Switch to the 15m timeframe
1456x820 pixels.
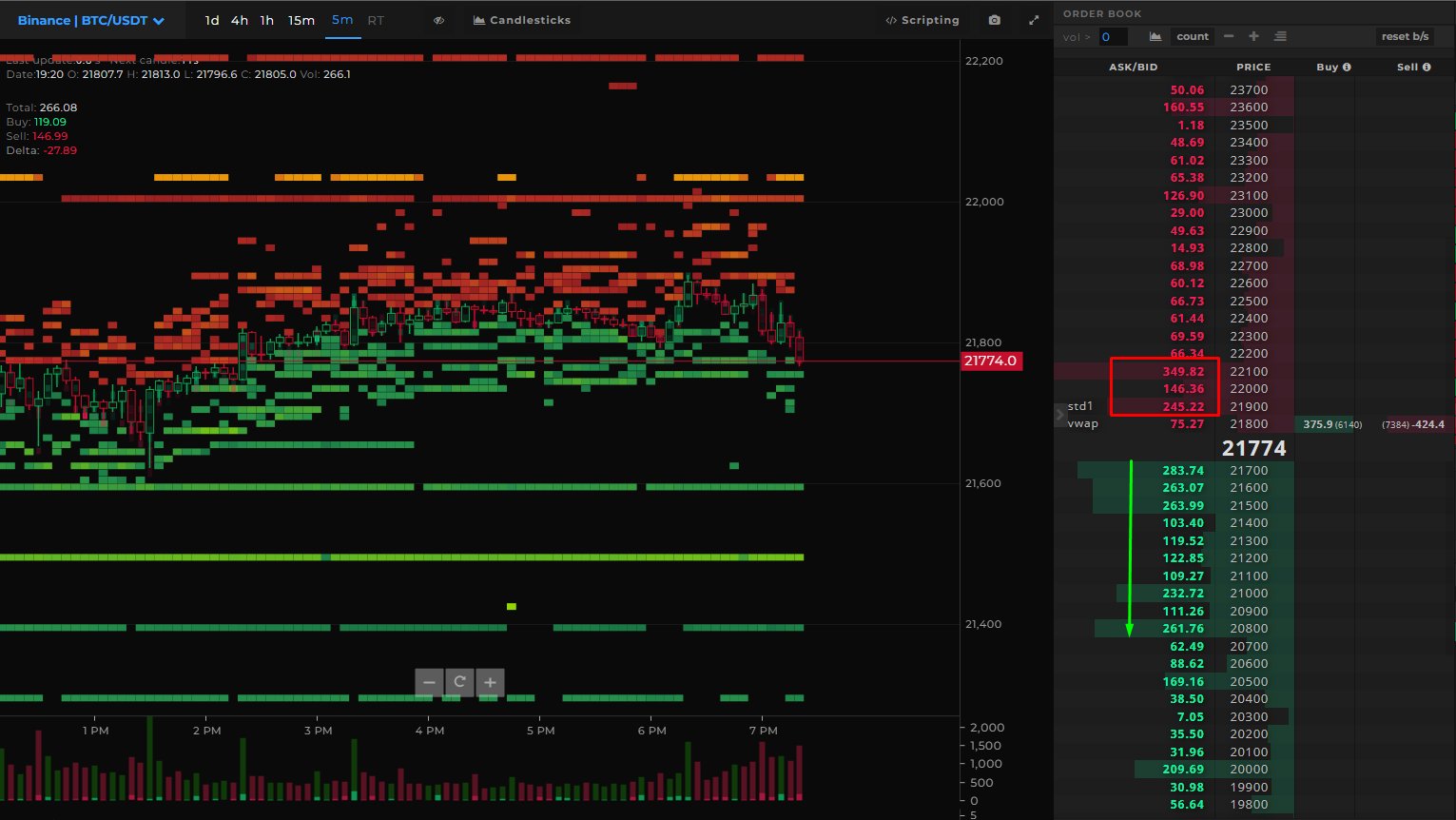coord(301,20)
